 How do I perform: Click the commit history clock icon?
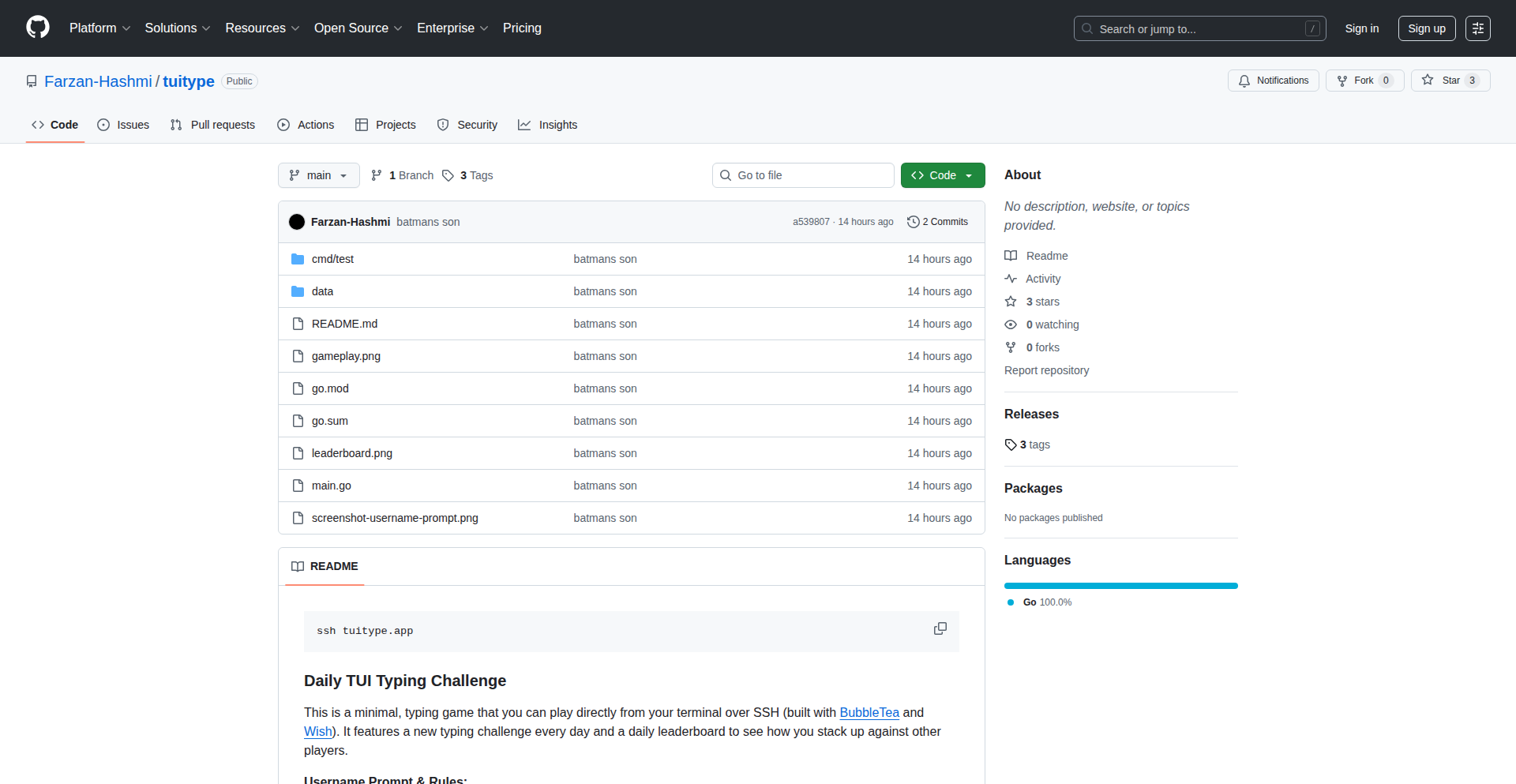coord(913,222)
